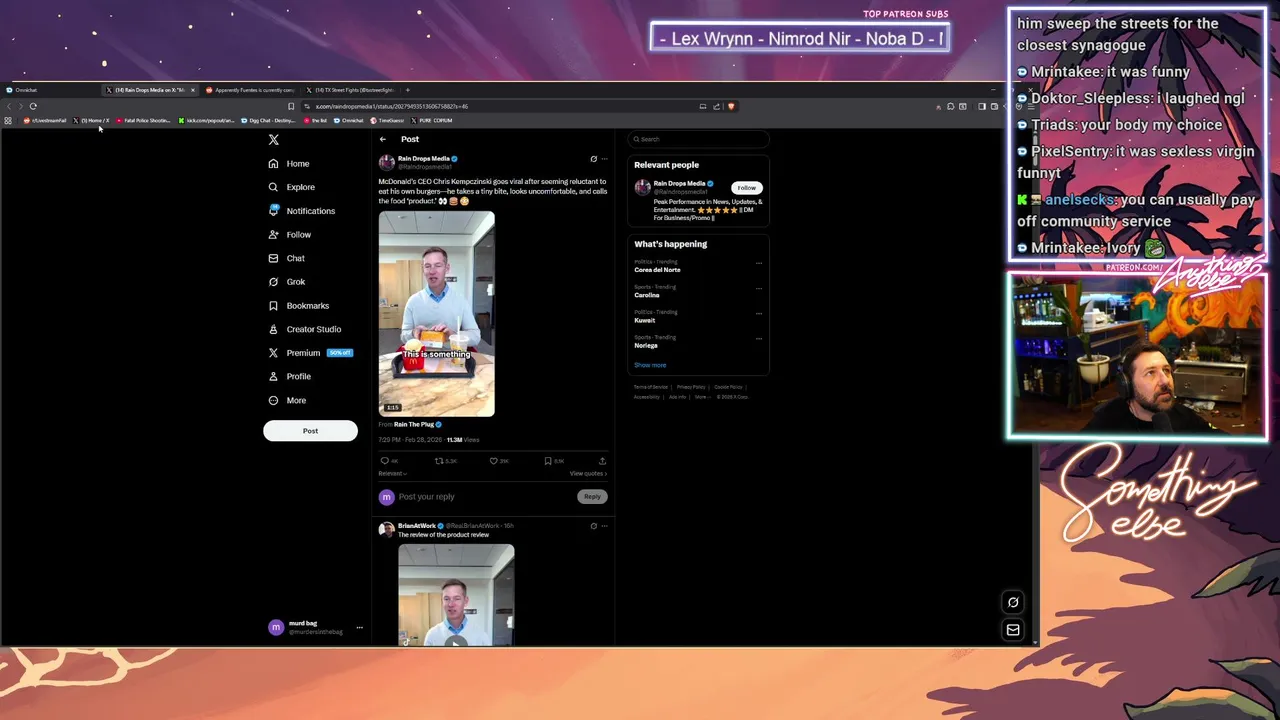Open the Carolina trend
Image resolution: width=1280 pixels, height=720 pixels.
tap(647, 295)
